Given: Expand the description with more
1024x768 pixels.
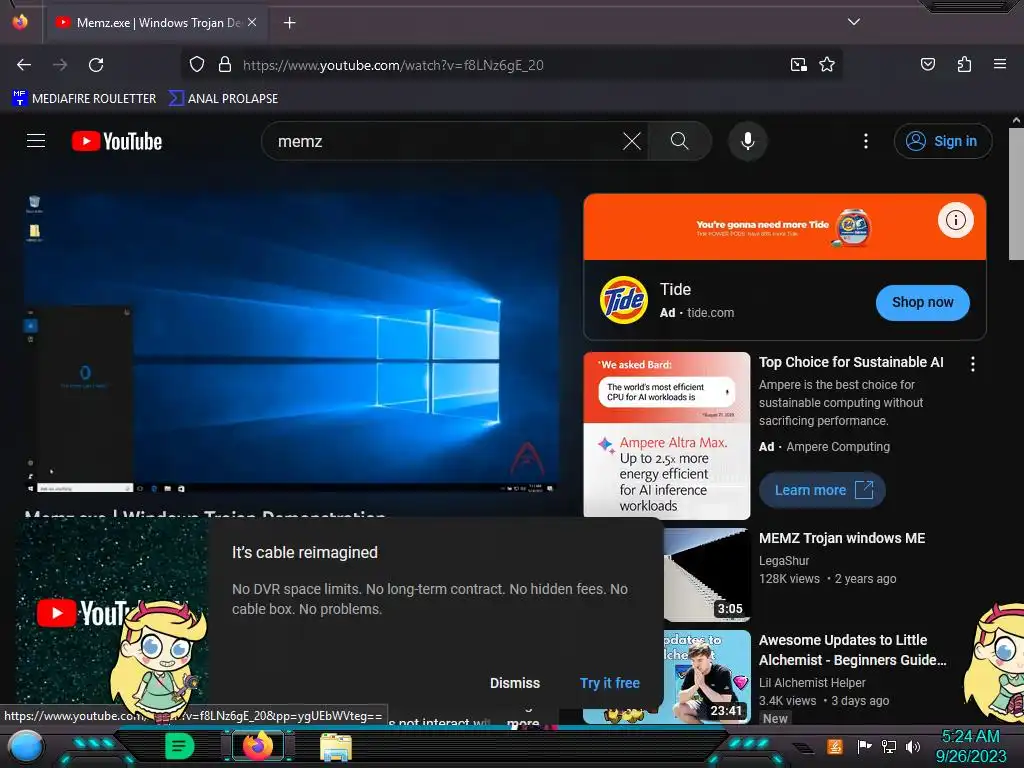Looking at the screenshot, I should point(523,722).
